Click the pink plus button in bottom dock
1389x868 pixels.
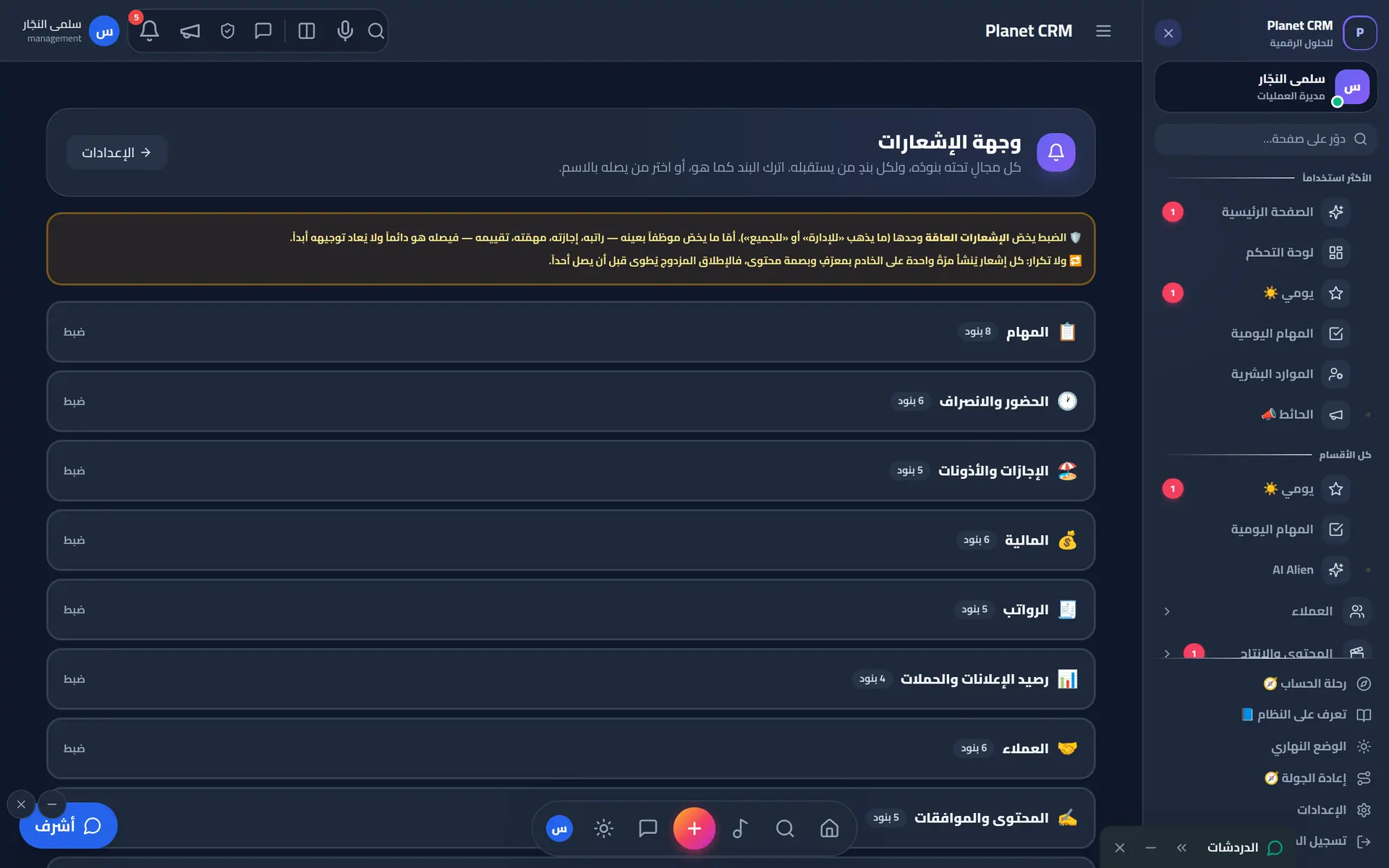coord(694,828)
